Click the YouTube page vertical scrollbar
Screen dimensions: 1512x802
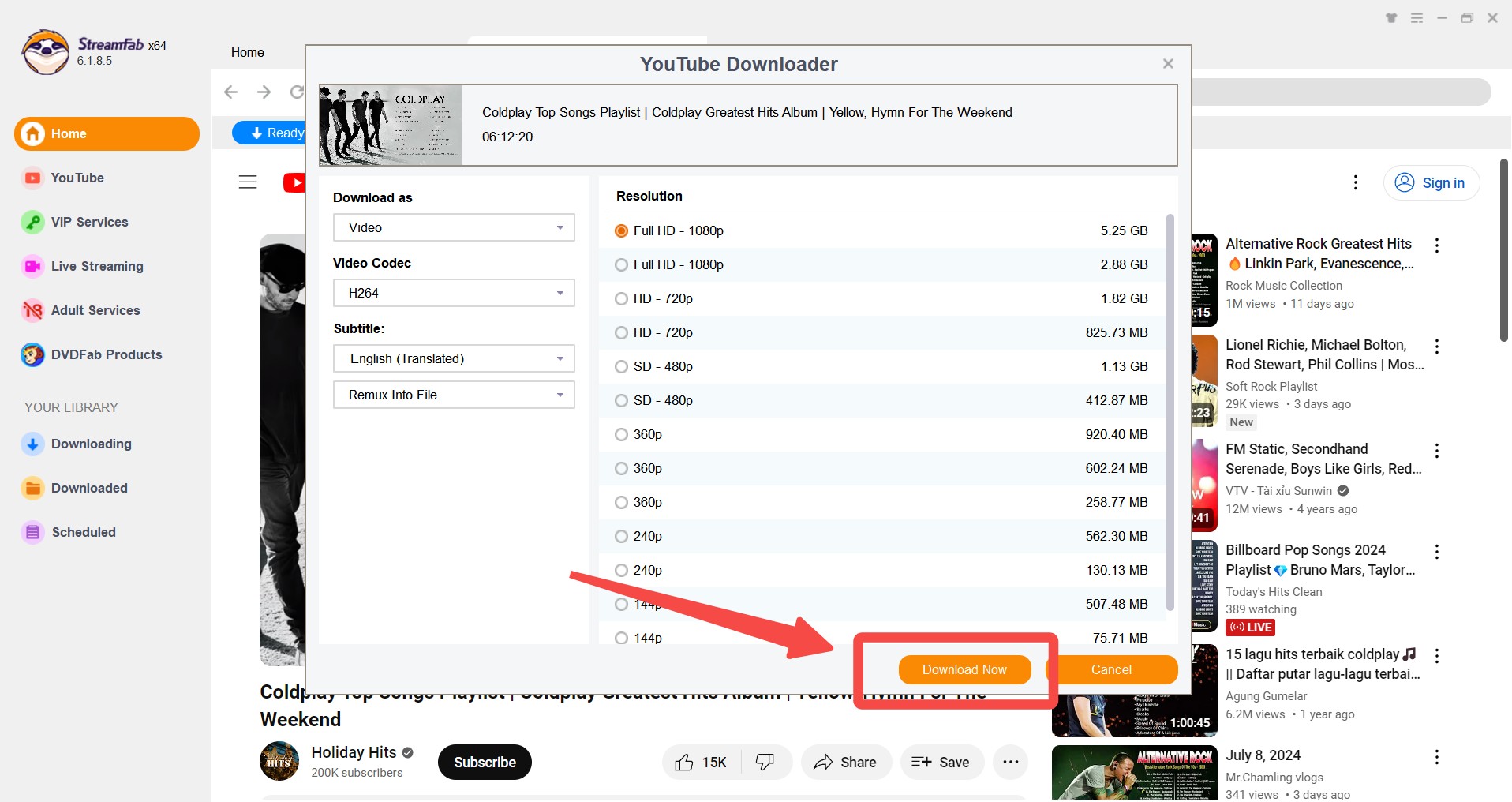pos(1504,250)
